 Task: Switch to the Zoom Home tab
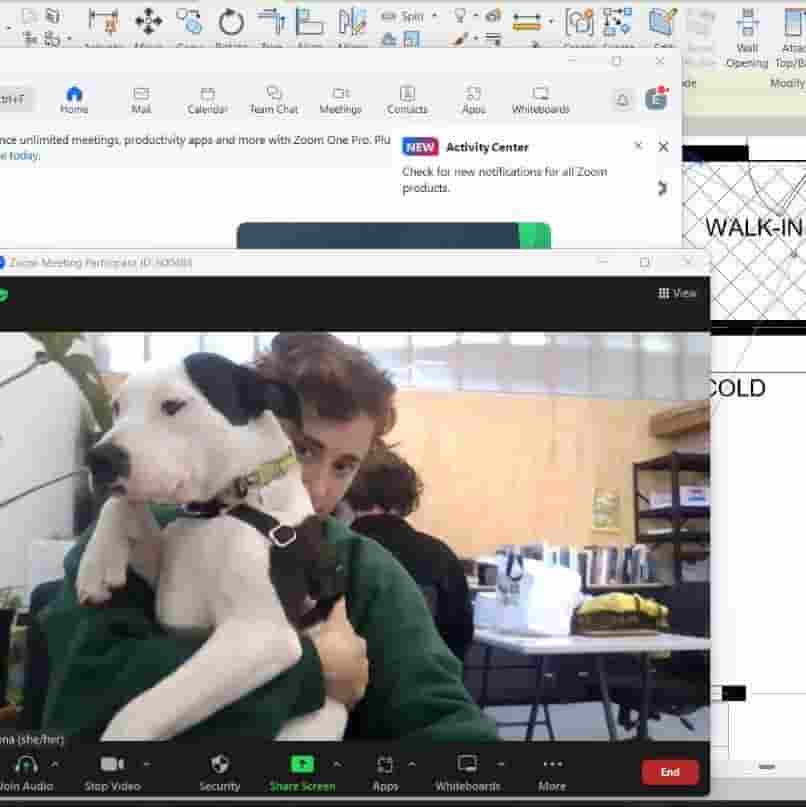pyautogui.click(x=74, y=100)
